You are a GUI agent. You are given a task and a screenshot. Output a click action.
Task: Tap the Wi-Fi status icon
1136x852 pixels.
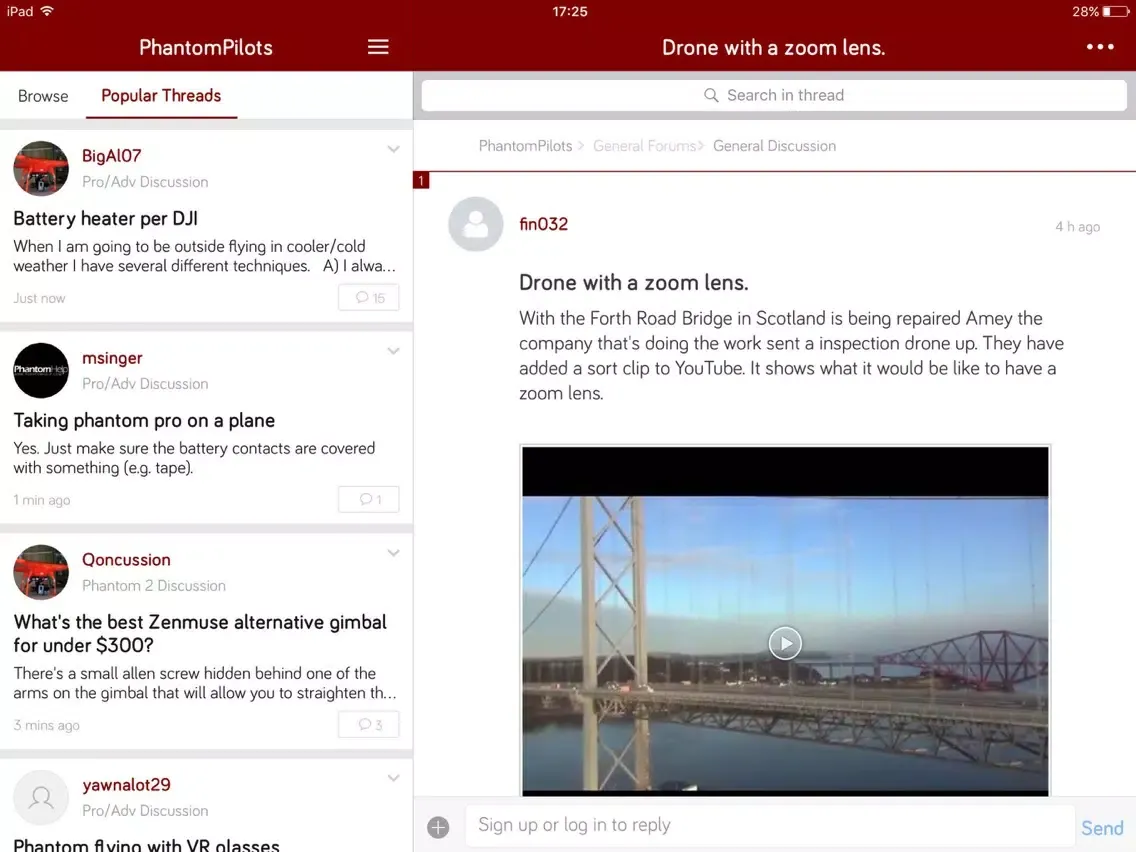click(47, 11)
